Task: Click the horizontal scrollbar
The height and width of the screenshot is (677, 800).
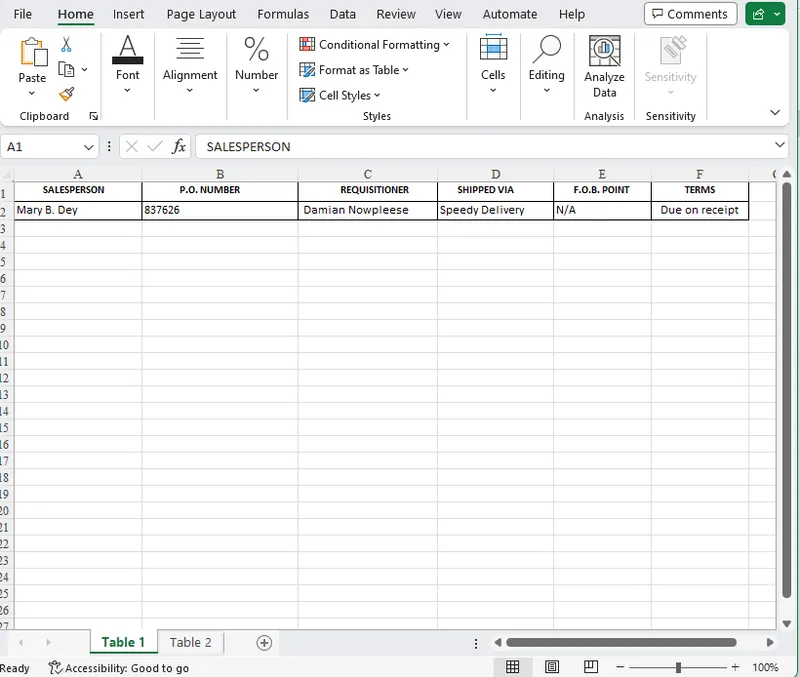Action: (x=621, y=642)
